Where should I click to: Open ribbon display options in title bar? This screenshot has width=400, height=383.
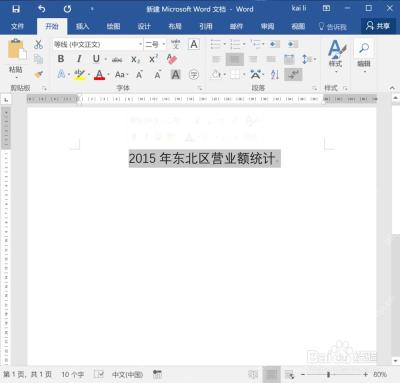tap(326, 8)
